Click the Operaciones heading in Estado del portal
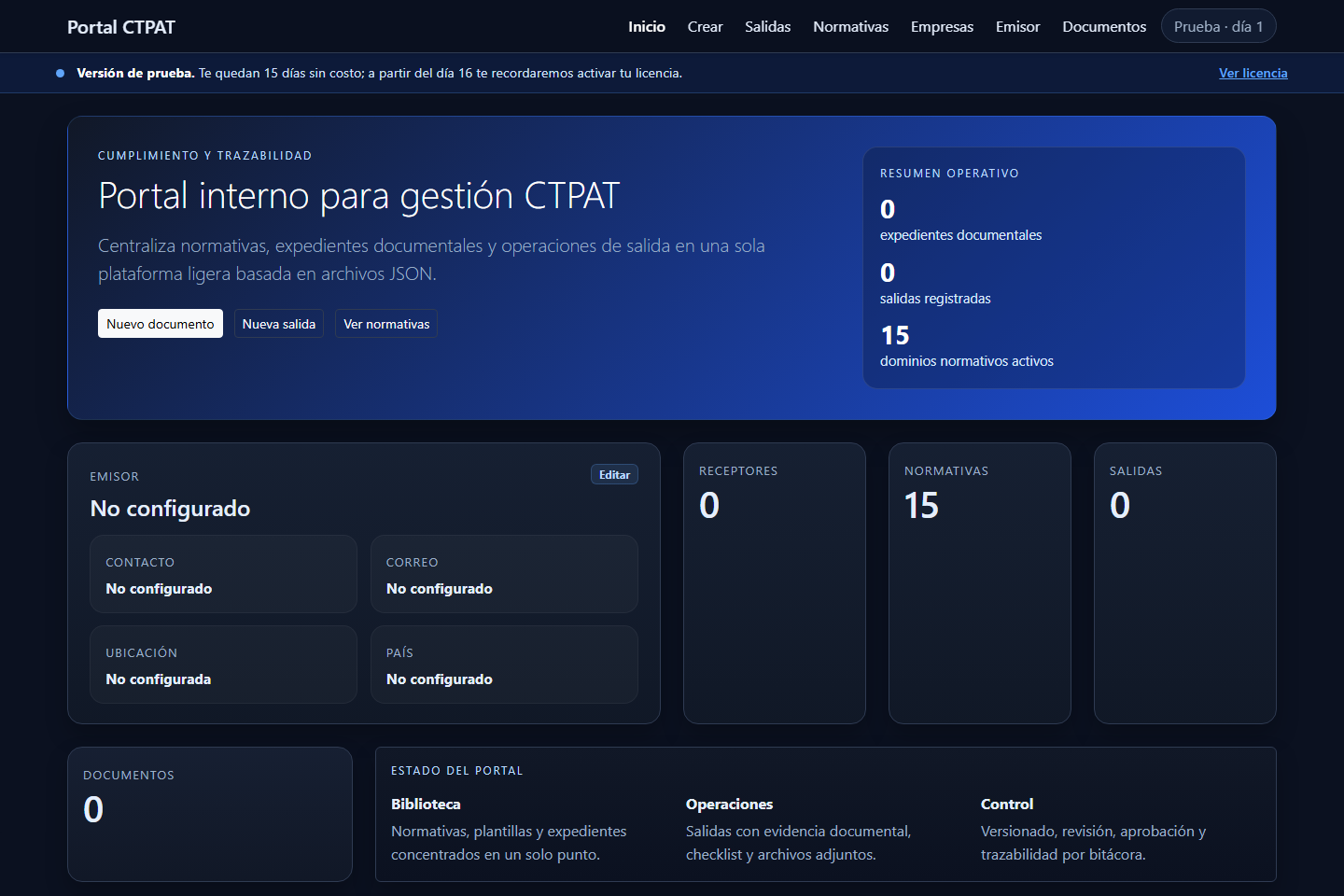This screenshot has width=1344, height=896. pyautogui.click(x=729, y=804)
